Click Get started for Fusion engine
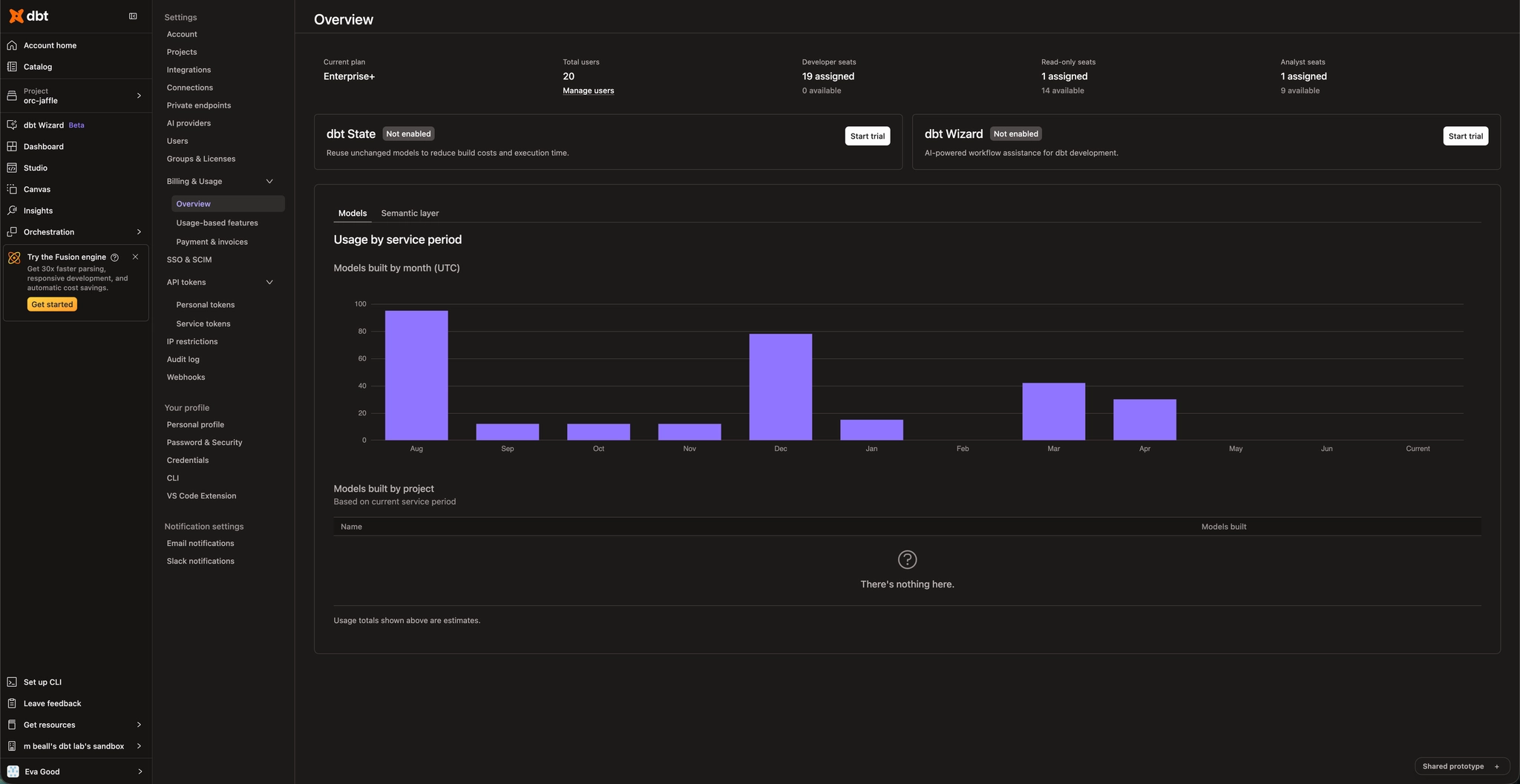 [x=52, y=305]
